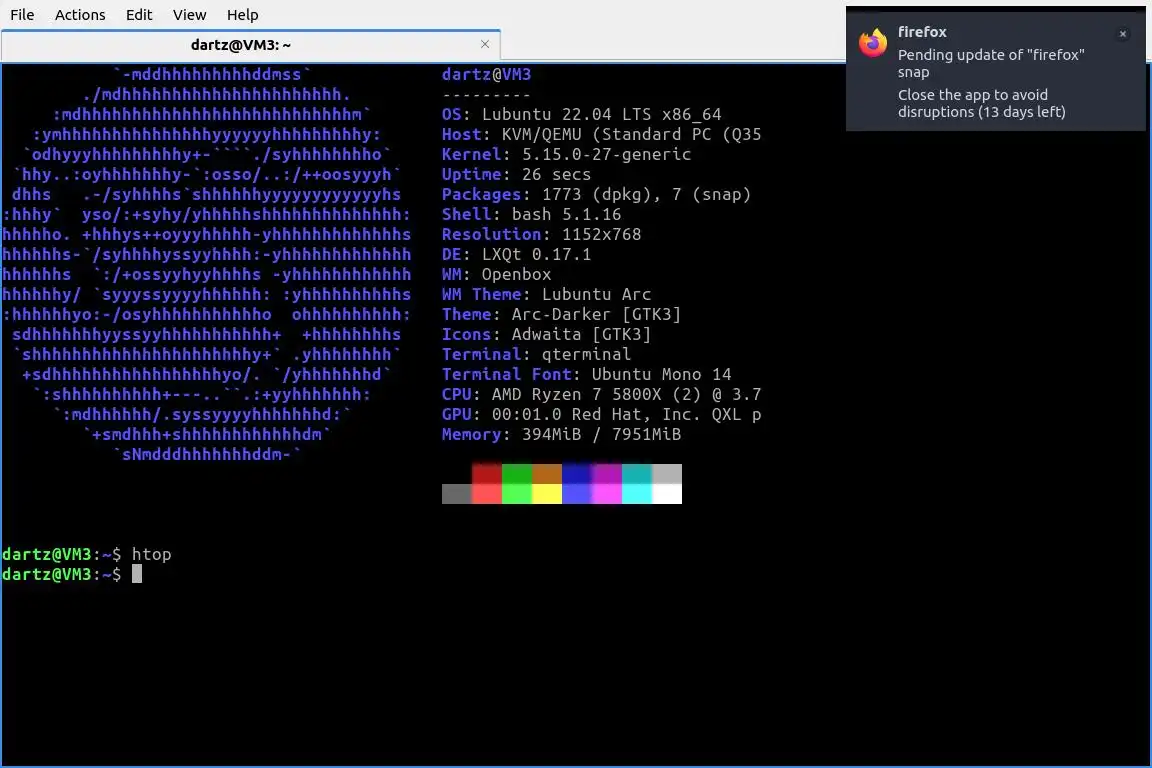Click the dartz@VM3 heading in neofetch output
The width and height of the screenshot is (1152, 768).
(x=486, y=74)
